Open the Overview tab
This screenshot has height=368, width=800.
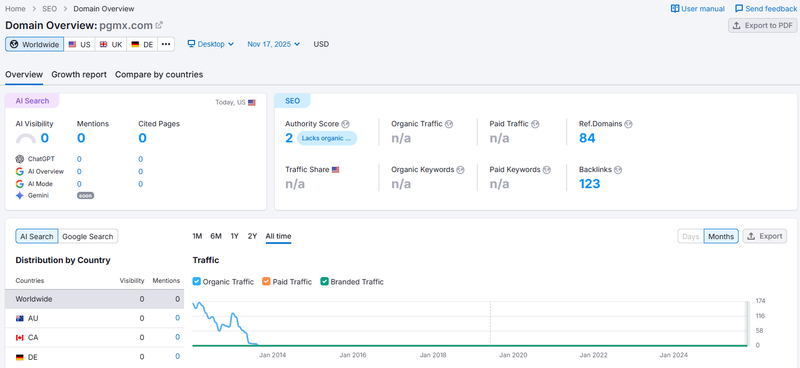tap(24, 75)
